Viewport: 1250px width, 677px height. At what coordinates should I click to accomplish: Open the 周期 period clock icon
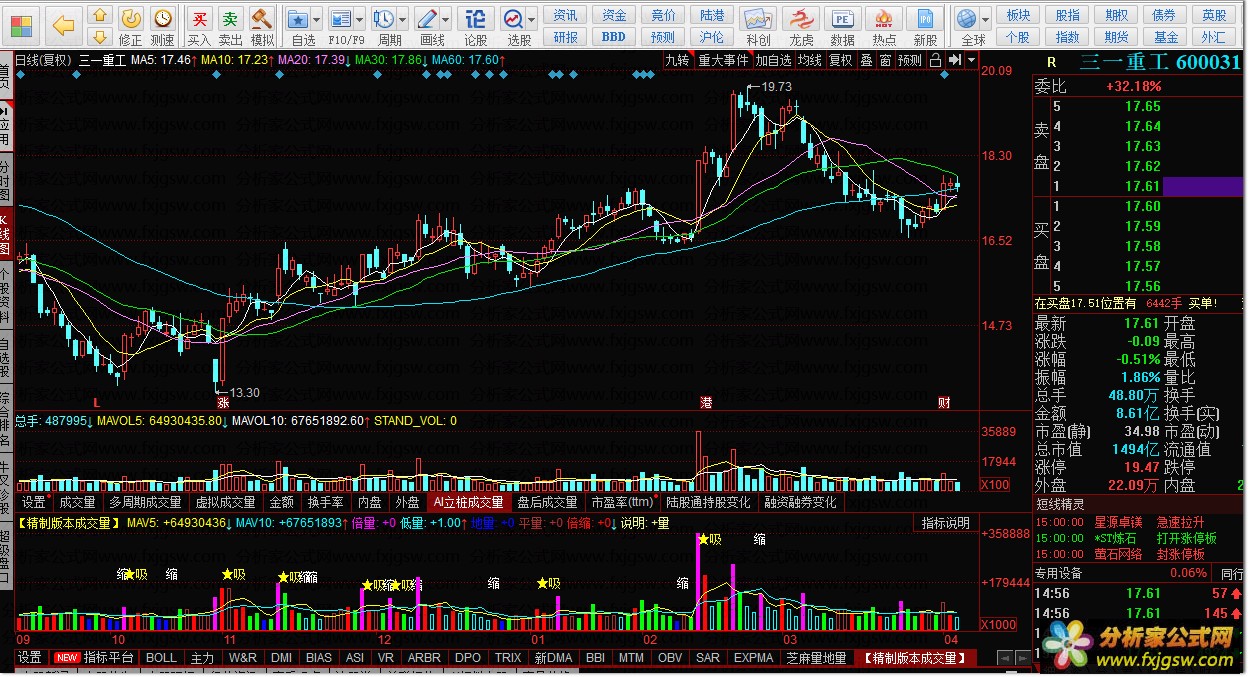click(384, 18)
